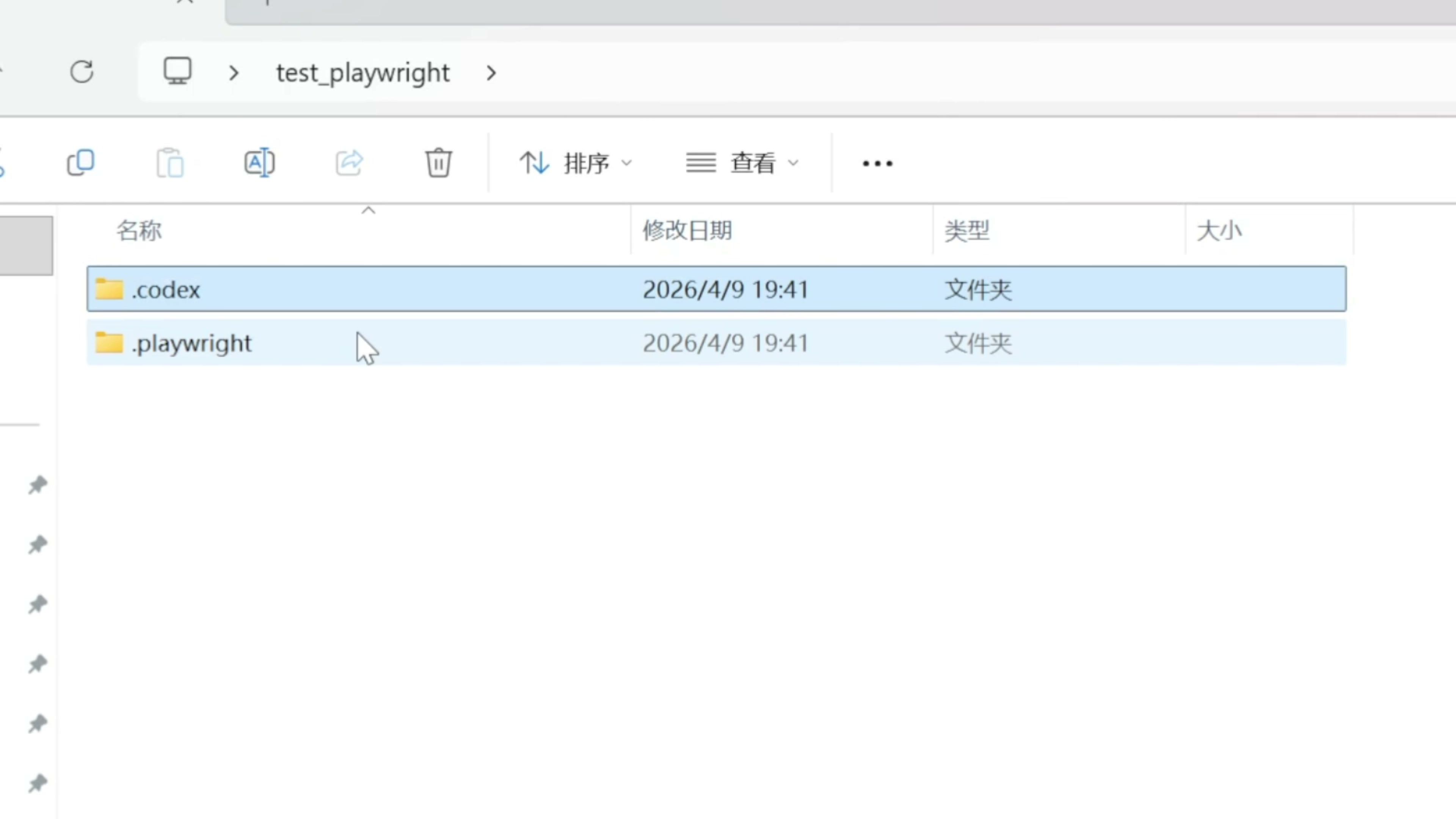Open the see more ellipsis menu
This screenshot has height=819, width=1456.
click(877, 164)
